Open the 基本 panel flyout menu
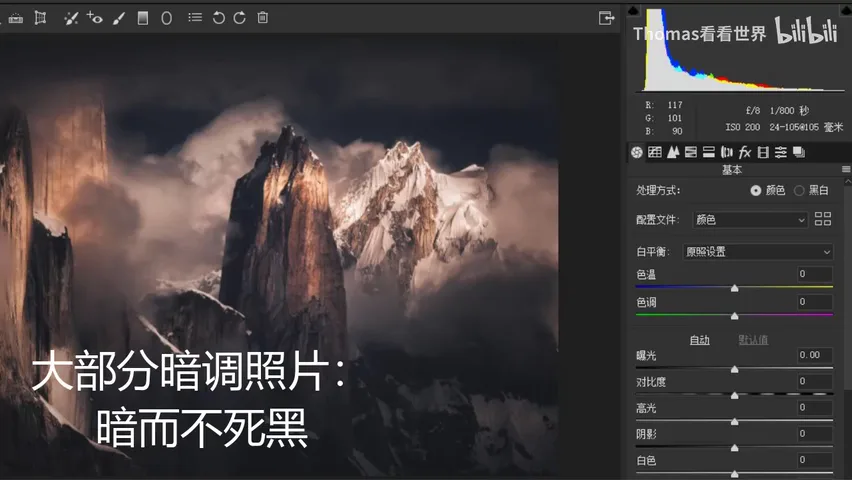852x480 pixels. pyautogui.click(x=846, y=170)
